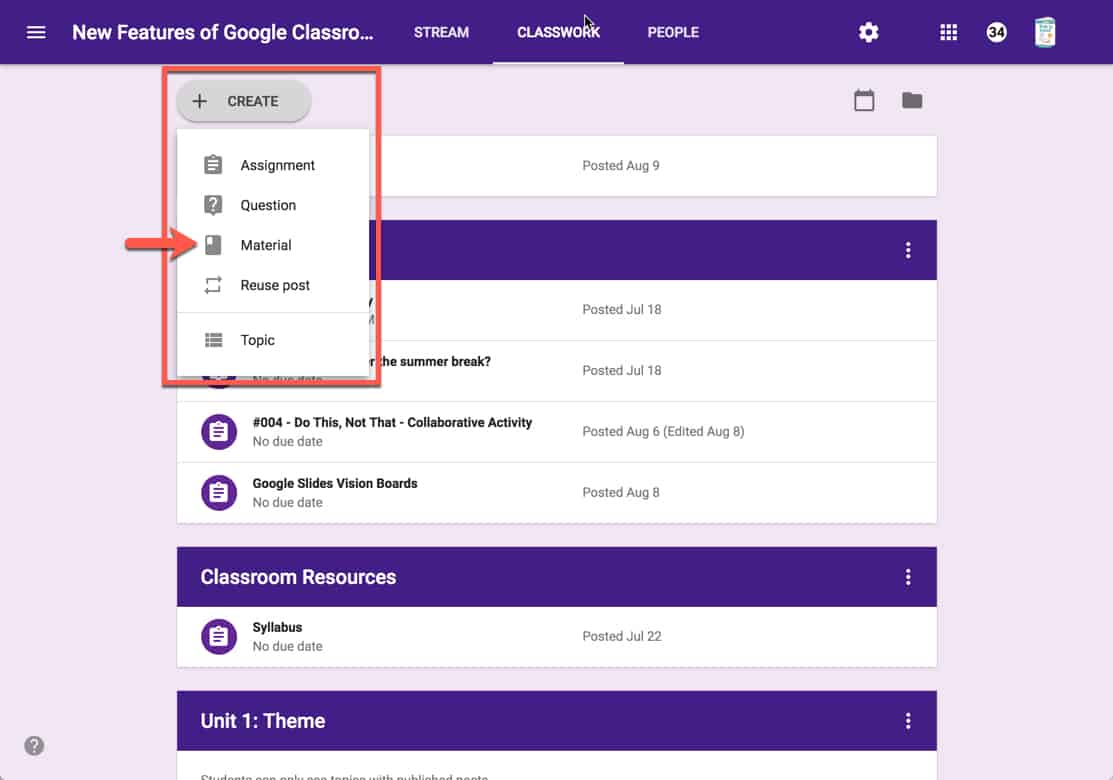This screenshot has width=1113, height=780.
Task: Switch to the Stream tab
Action: (442, 33)
